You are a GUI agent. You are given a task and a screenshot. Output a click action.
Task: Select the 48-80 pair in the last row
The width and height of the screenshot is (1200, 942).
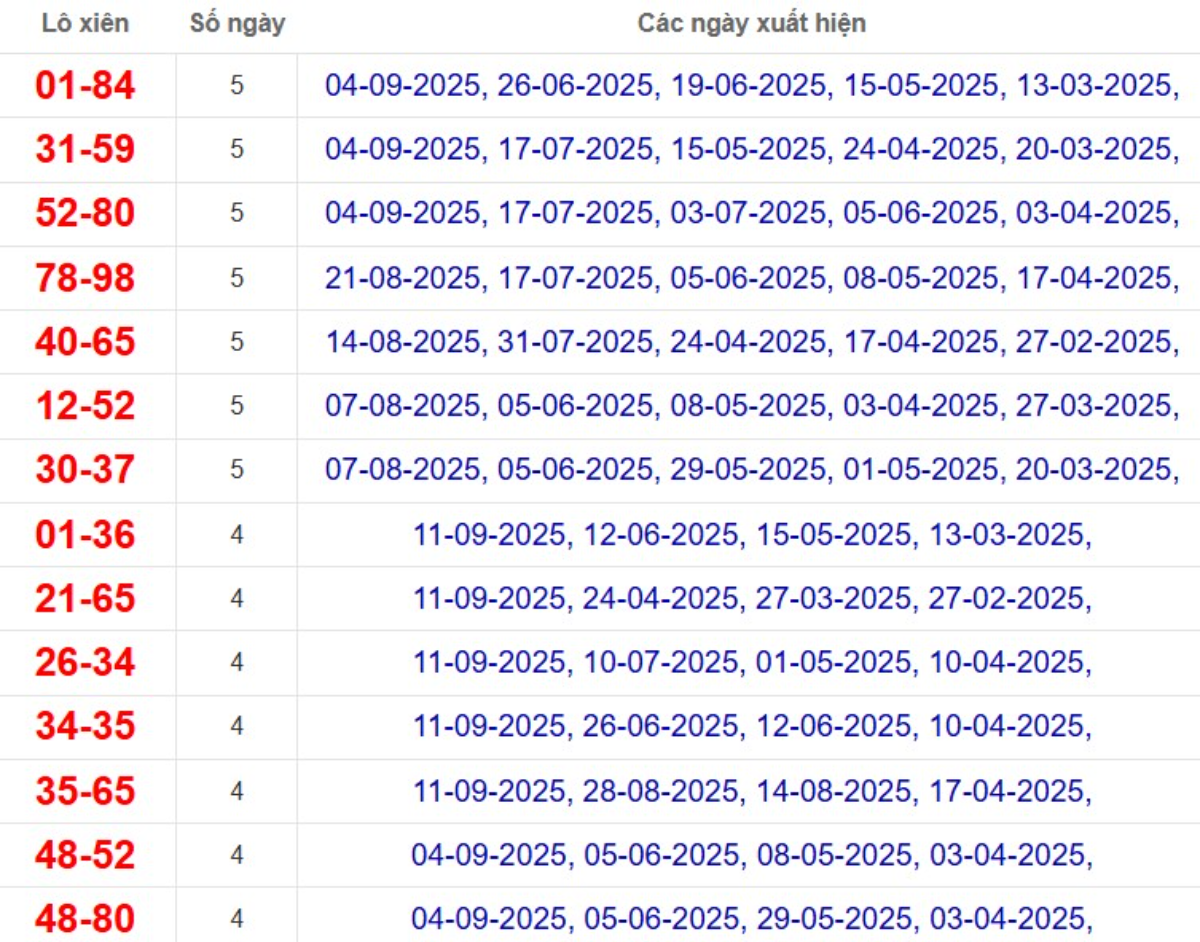pos(85,919)
